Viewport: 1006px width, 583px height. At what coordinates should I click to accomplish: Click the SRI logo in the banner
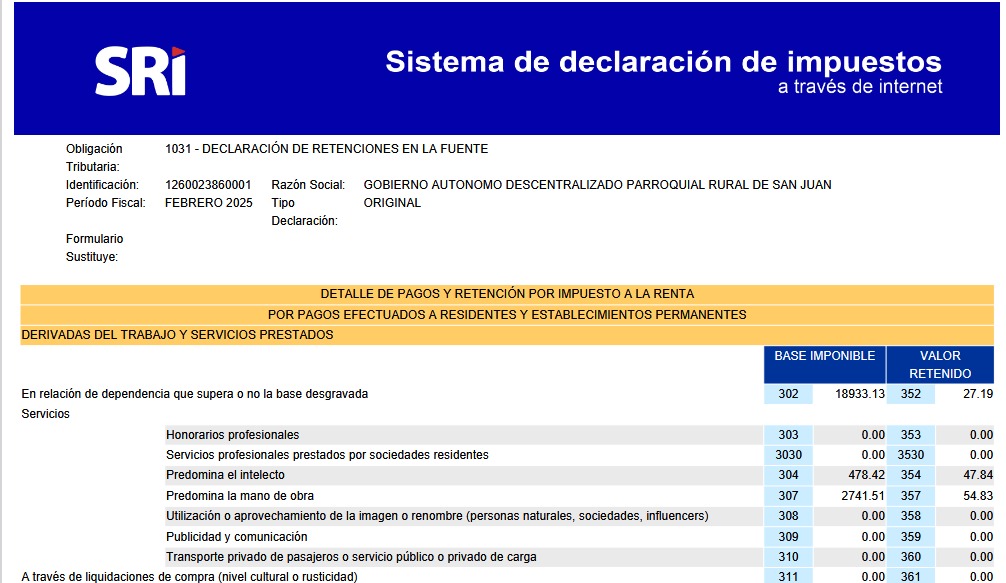coord(141,71)
